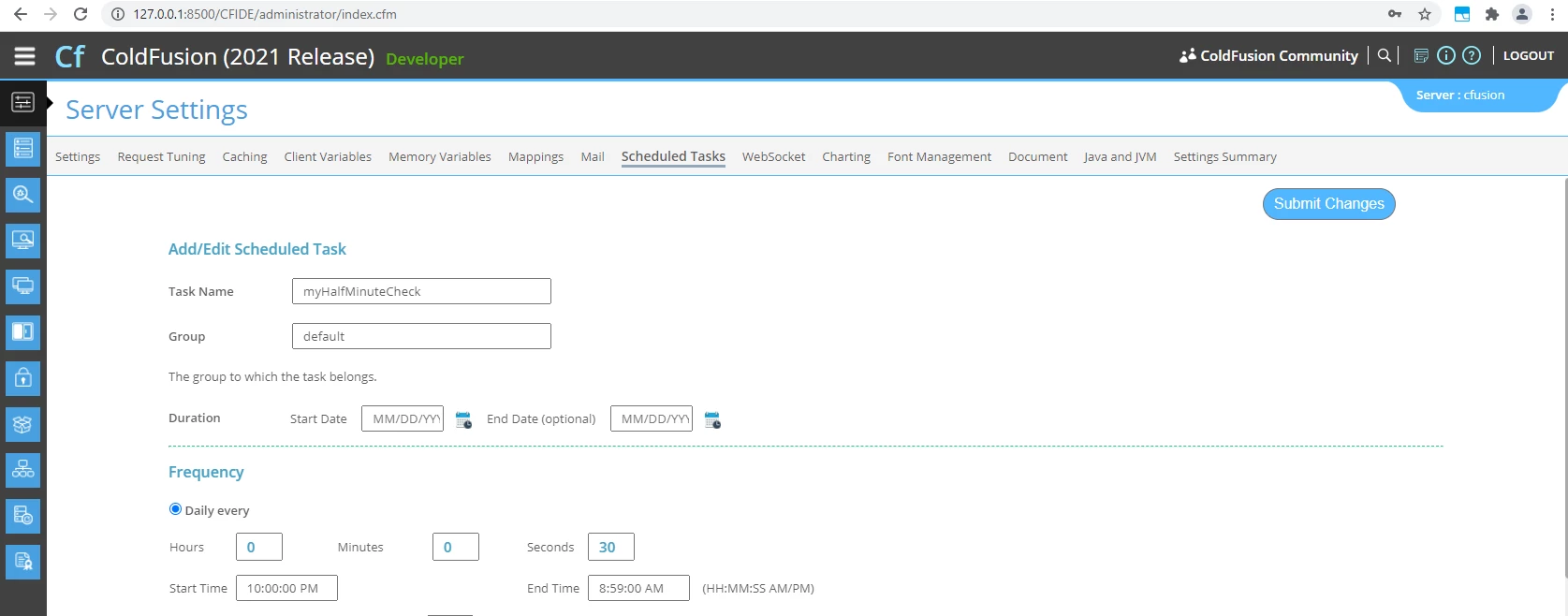Open the hamburger navigation menu
This screenshot has height=616, width=1568.
(24, 56)
